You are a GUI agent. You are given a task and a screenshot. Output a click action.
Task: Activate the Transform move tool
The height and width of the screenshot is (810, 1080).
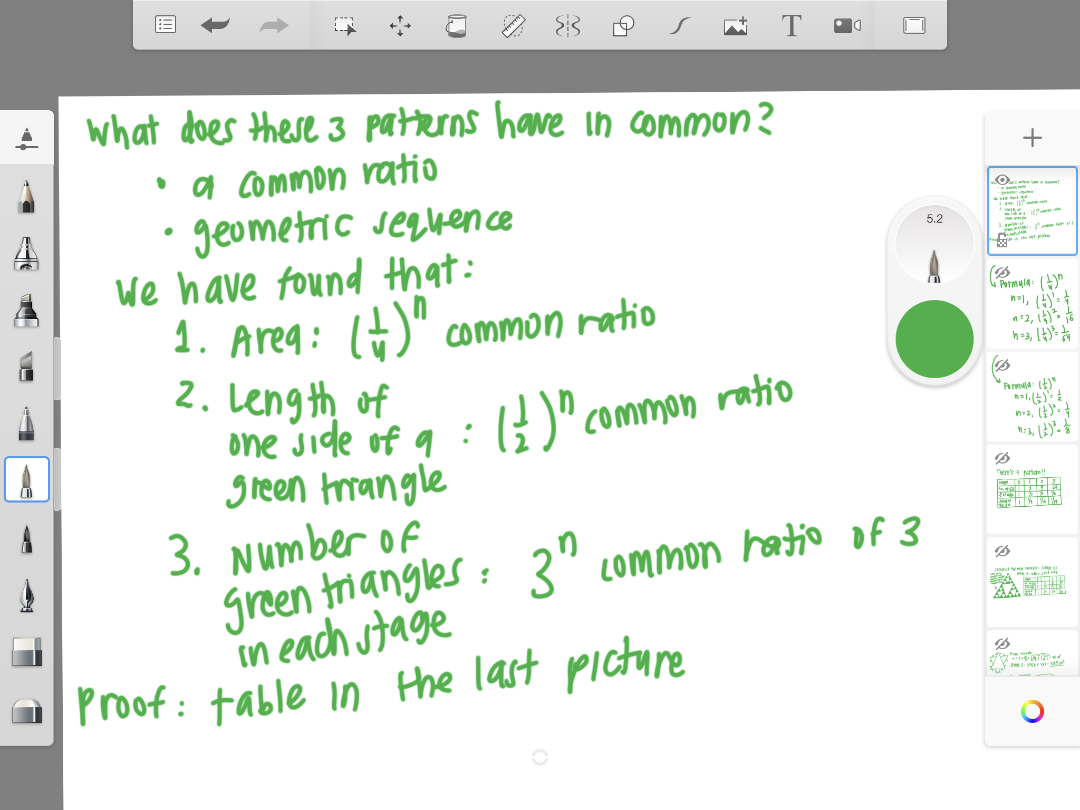click(400, 26)
